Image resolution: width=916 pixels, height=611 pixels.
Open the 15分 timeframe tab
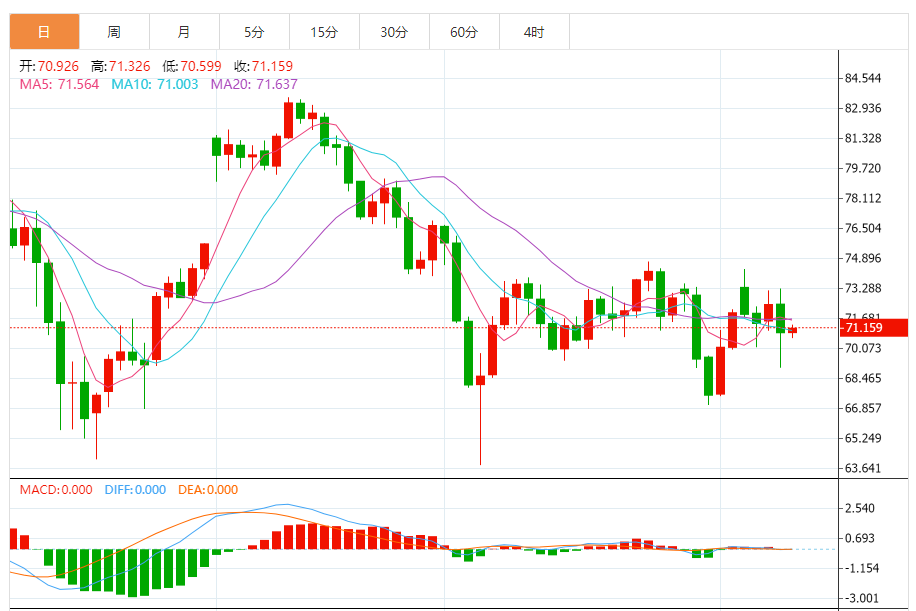point(325,32)
